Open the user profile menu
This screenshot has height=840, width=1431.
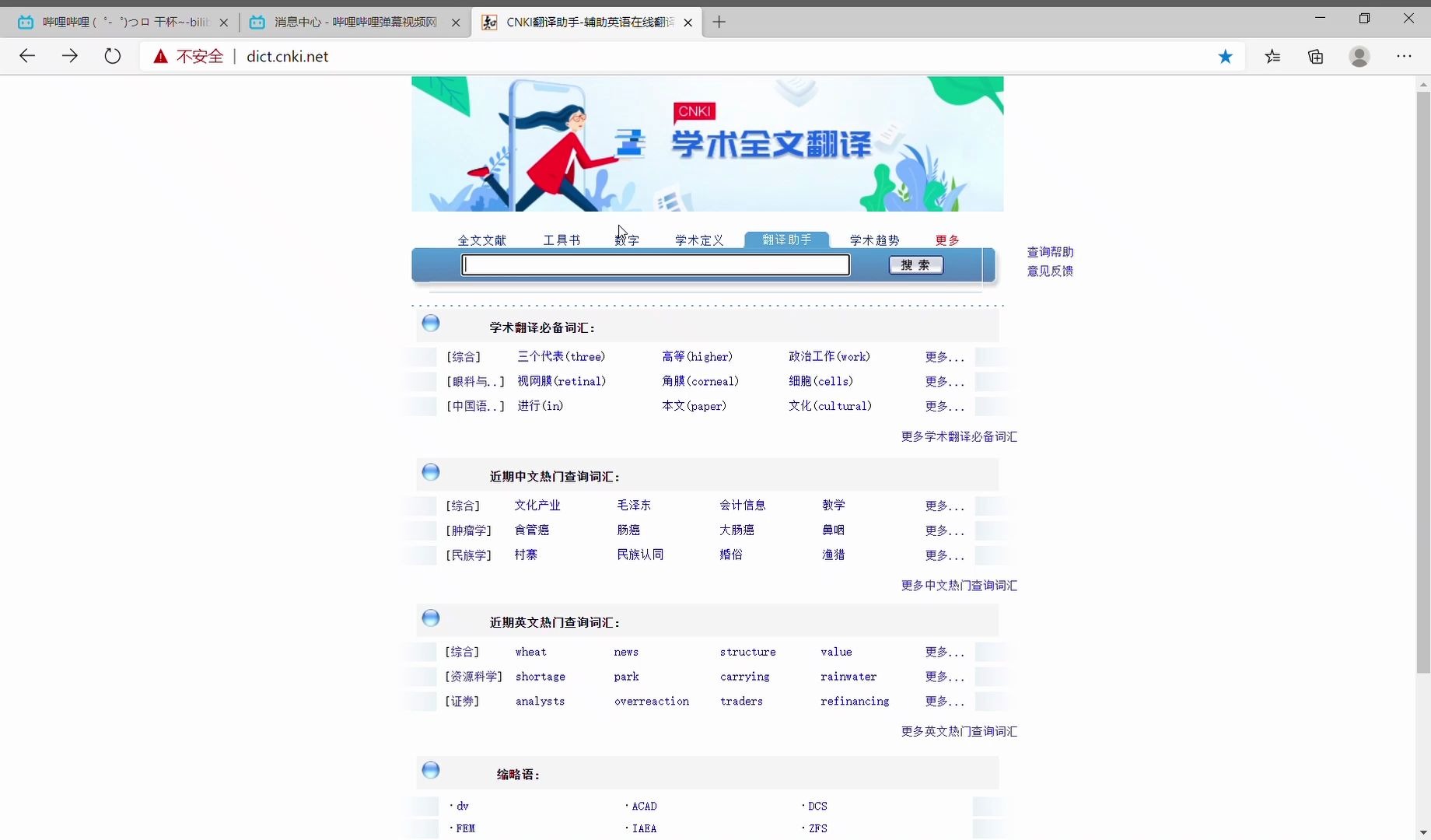click(1359, 56)
